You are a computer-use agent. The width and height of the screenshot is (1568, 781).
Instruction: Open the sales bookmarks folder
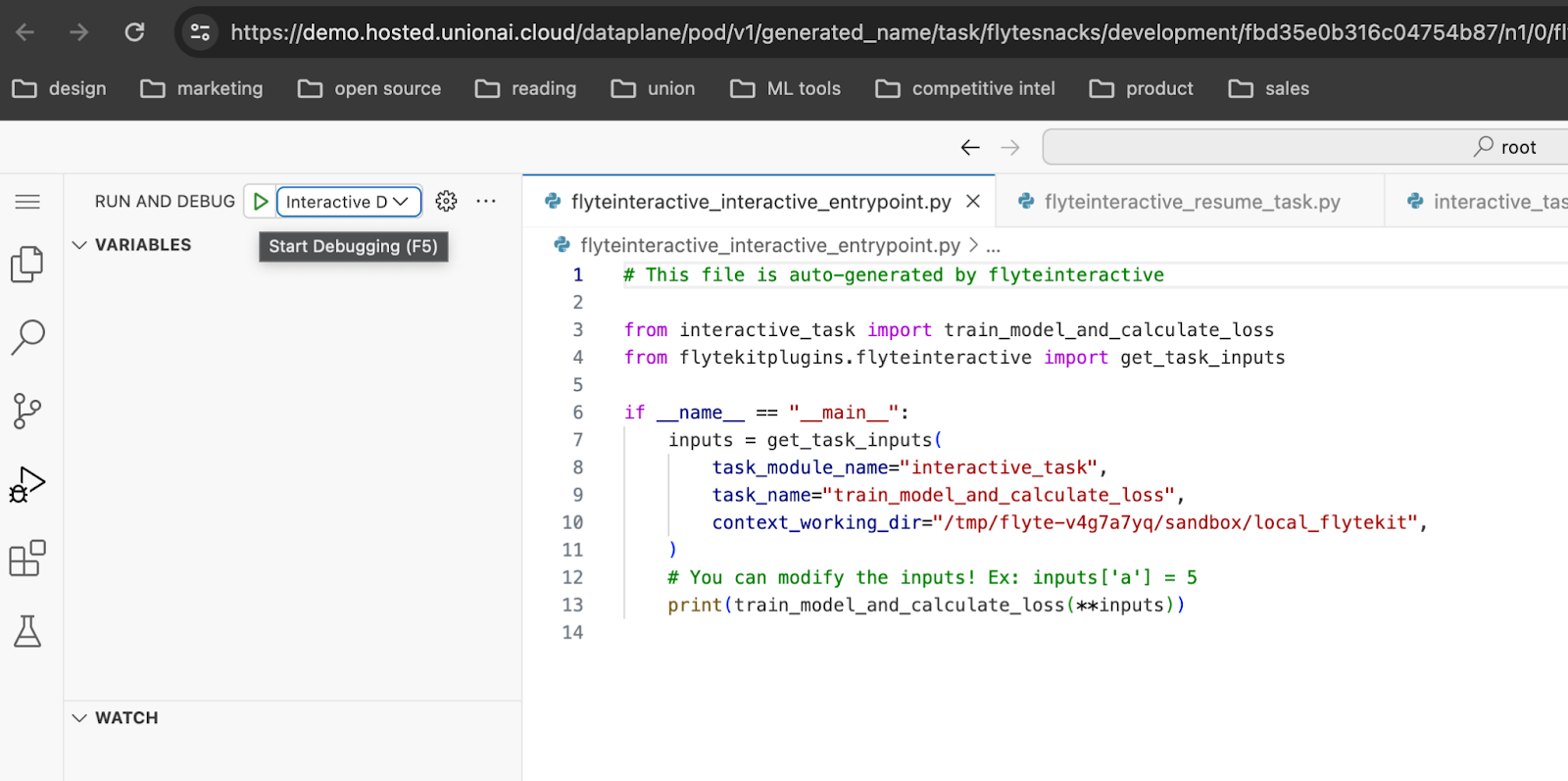pyautogui.click(x=1269, y=88)
